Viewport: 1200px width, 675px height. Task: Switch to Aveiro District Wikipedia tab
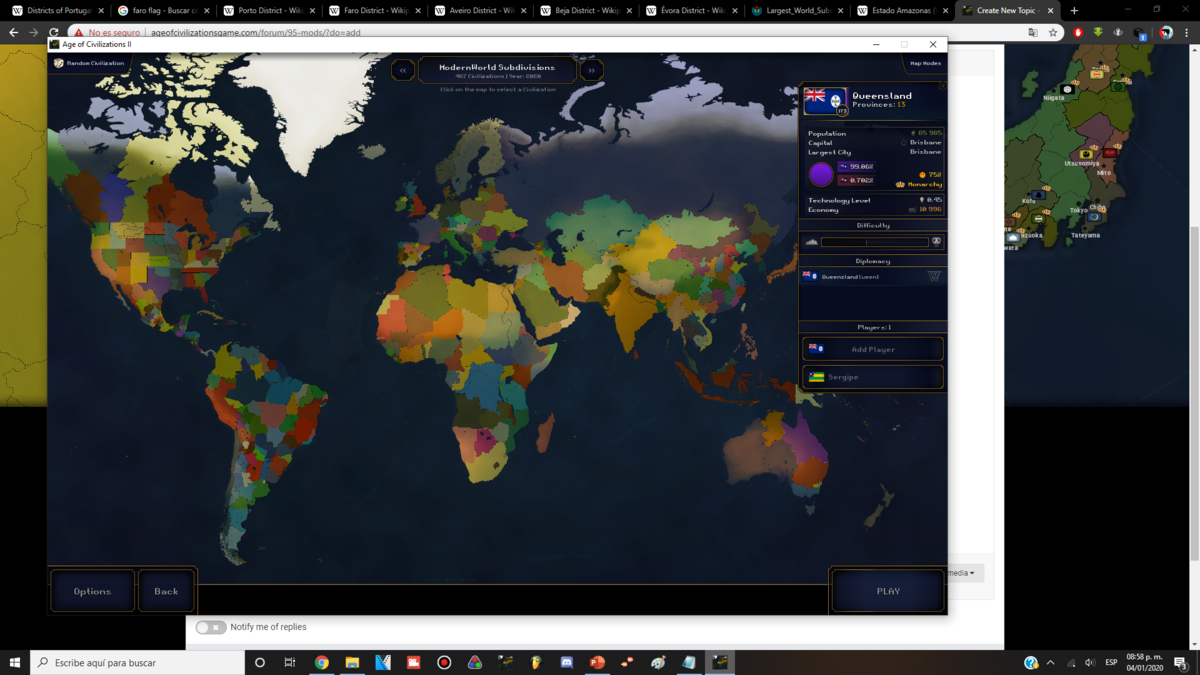[x=482, y=10]
